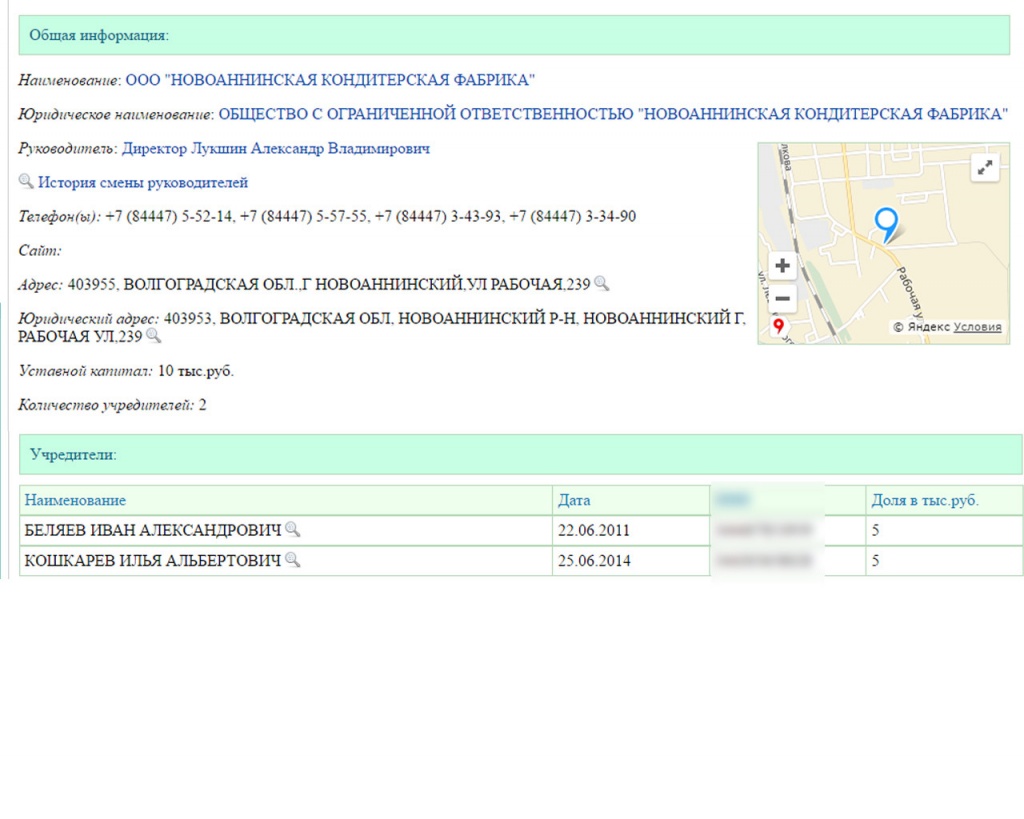Click the Яндекс copyright label on the map
The image size is (1024, 819).
coord(921,327)
